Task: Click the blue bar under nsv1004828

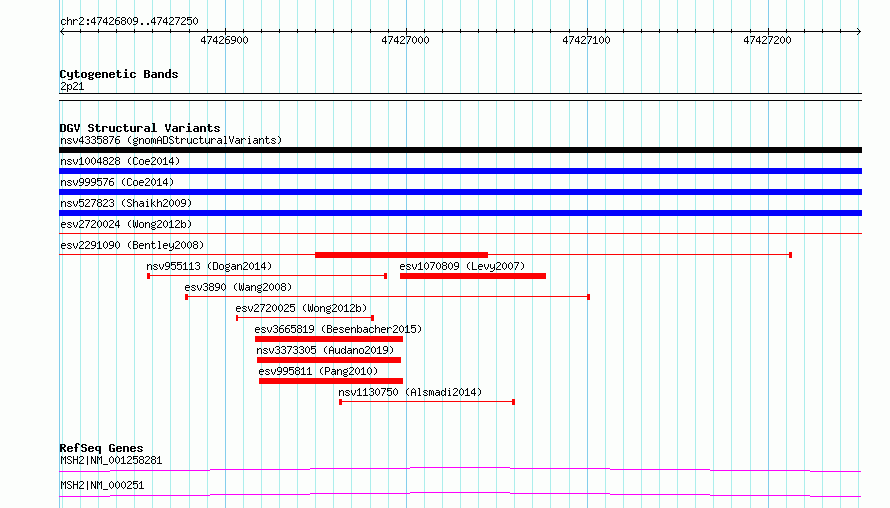Action: (460, 171)
